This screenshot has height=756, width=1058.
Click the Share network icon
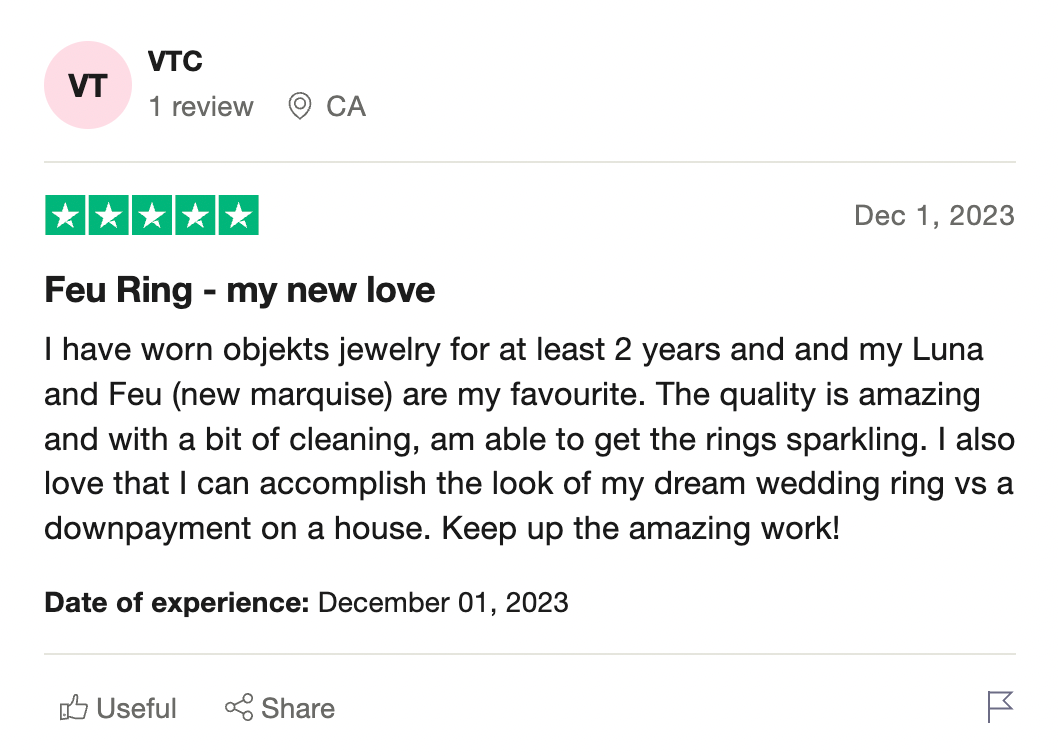[x=238, y=709]
